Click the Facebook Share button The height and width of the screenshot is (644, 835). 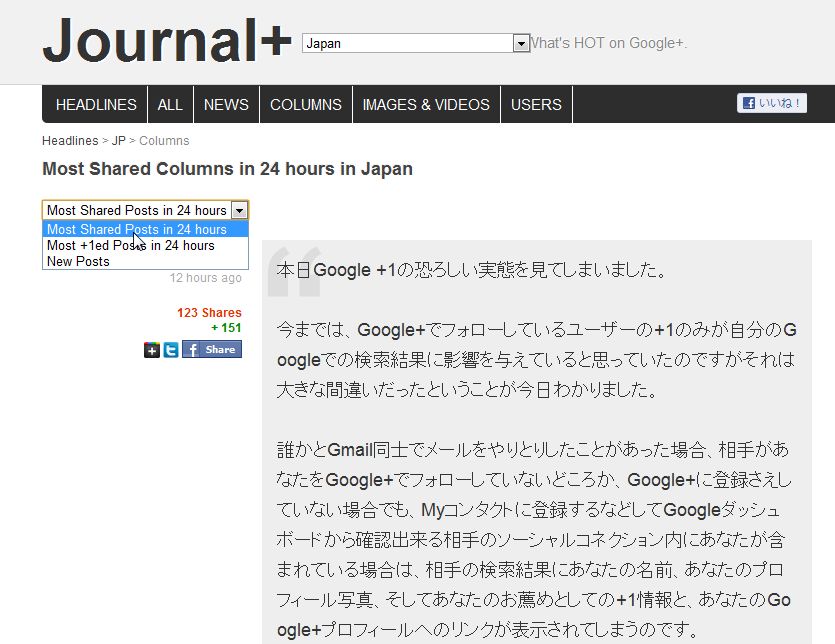click(x=212, y=349)
